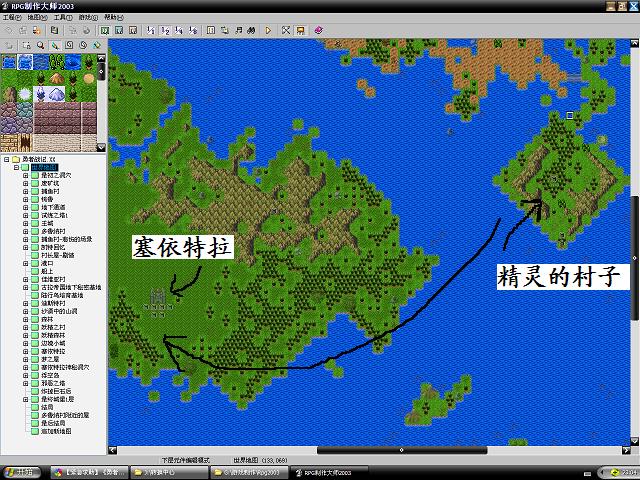Open the music note Sound Test icon
The width and height of the screenshot is (640, 480).
[x=238, y=30]
